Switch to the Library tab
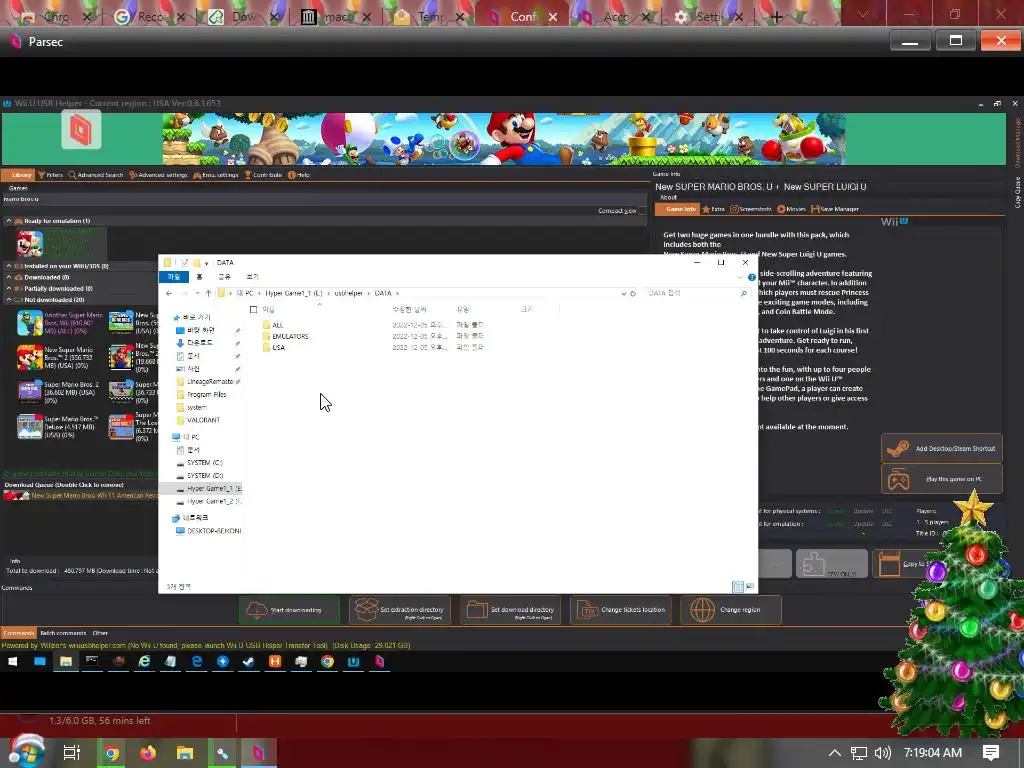1024x768 pixels. coord(18,175)
